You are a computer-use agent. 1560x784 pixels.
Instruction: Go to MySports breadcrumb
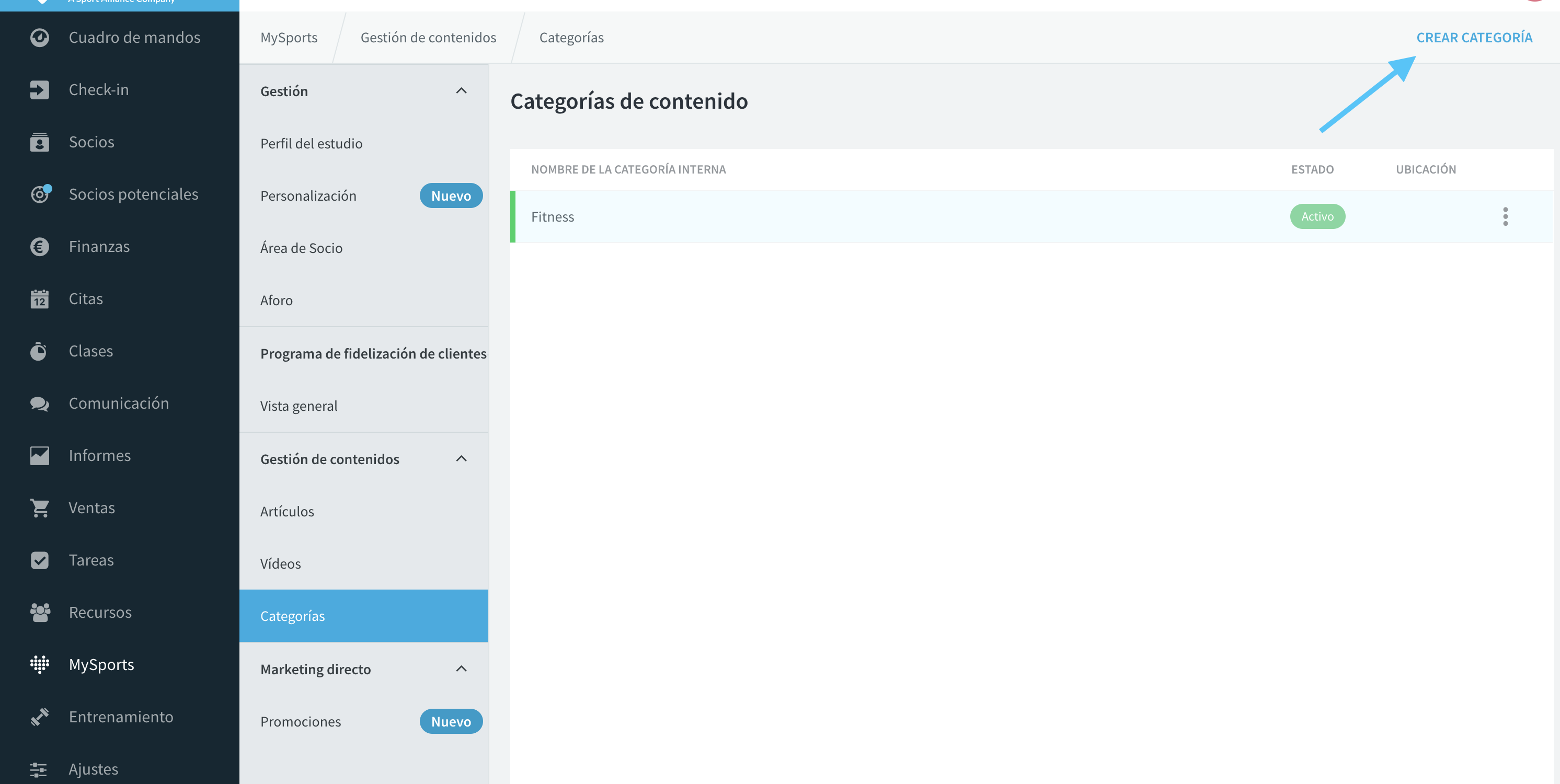(289, 38)
